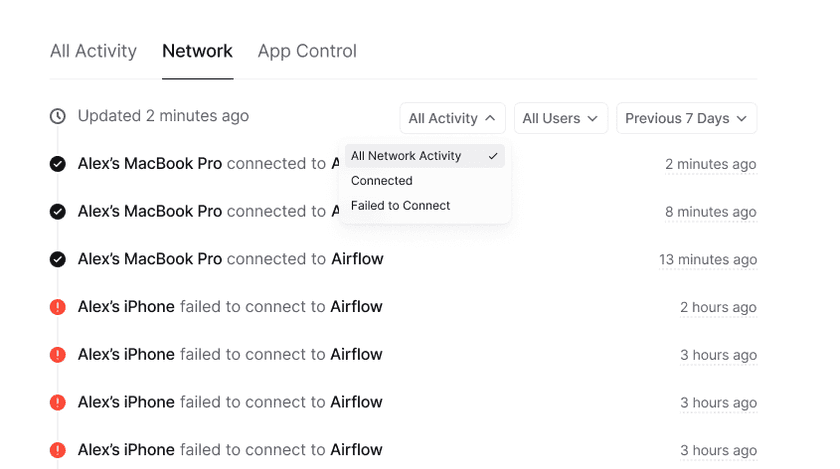The width and height of the screenshot is (840, 469).
Task: Click the 13 minutes ago timestamp
Action: pyautogui.click(x=707, y=260)
